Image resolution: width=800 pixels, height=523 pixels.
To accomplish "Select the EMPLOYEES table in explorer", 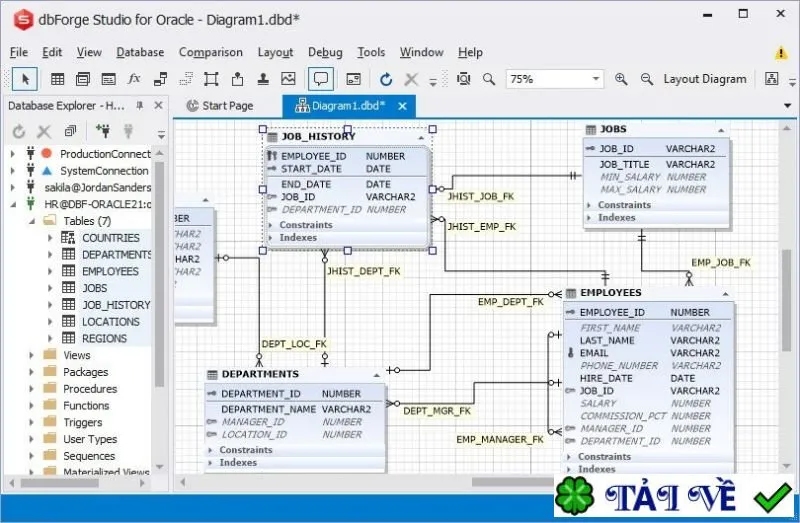I will 110,271.
